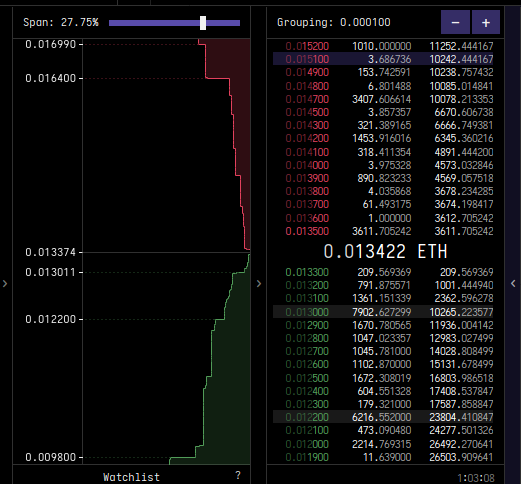Click the 0.013200 bid price
This screenshot has width=521, height=484.
tap(307, 285)
